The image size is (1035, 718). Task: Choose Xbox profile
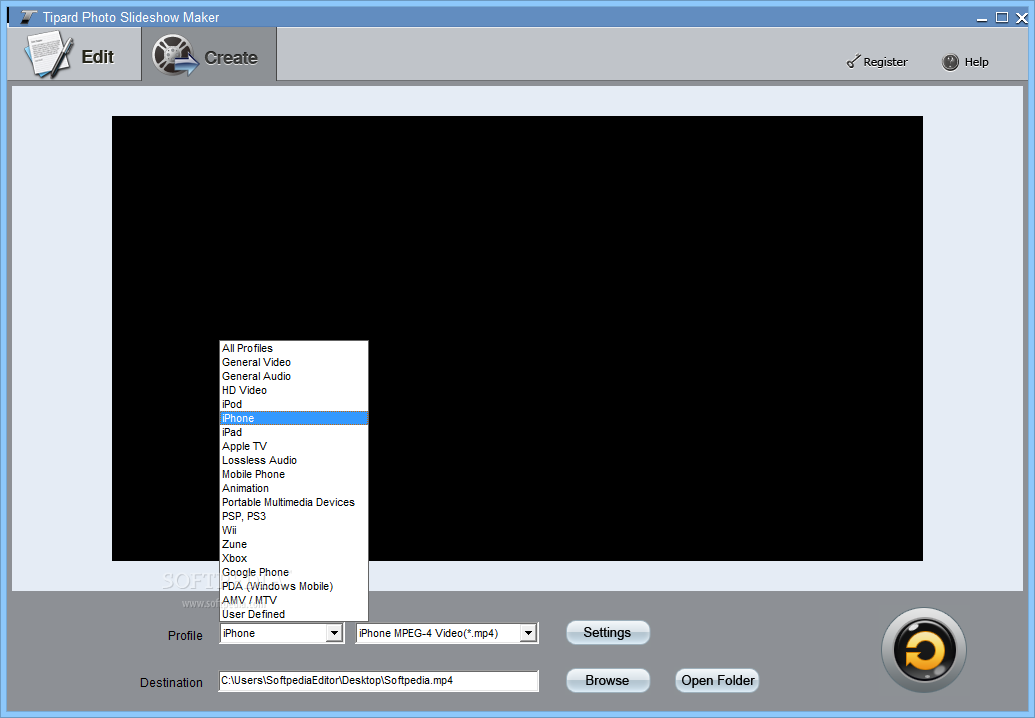point(293,558)
